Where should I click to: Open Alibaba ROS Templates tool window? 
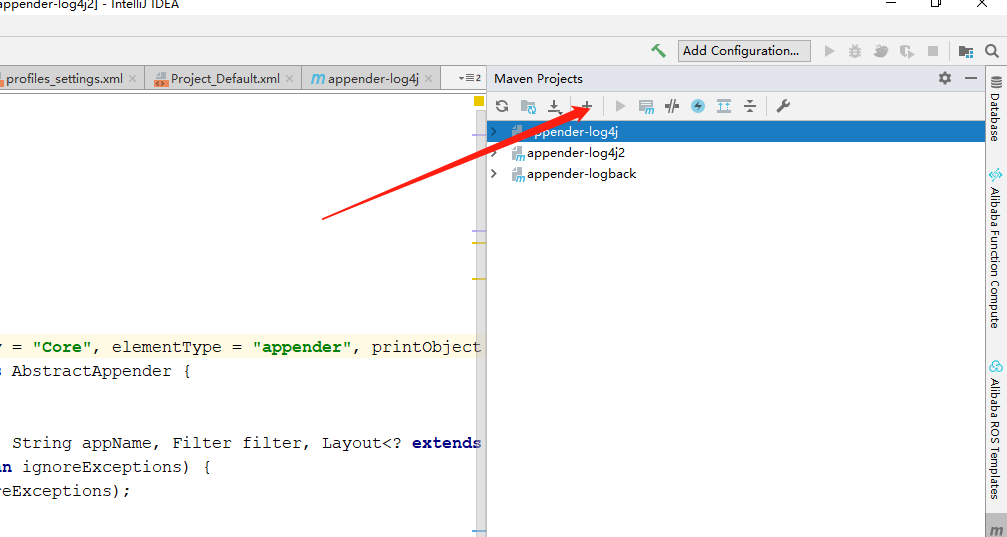pos(995,430)
